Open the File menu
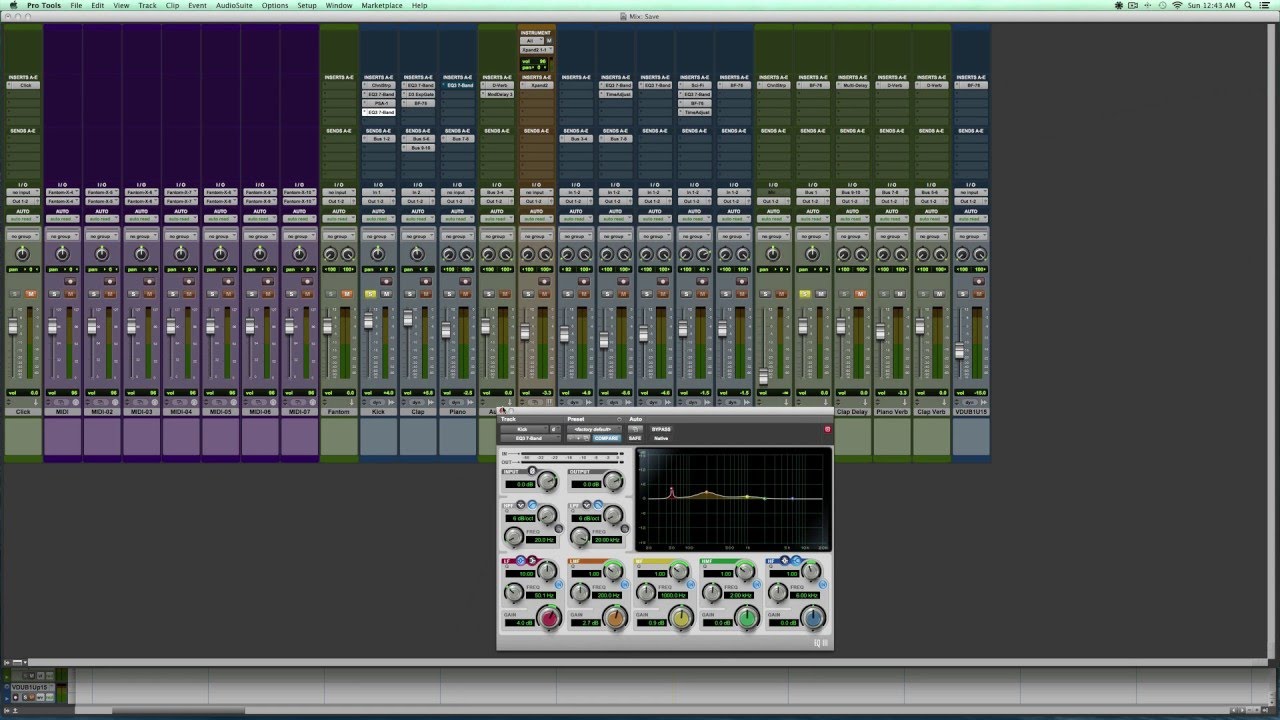The image size is (1280, 720). [76, 5]
